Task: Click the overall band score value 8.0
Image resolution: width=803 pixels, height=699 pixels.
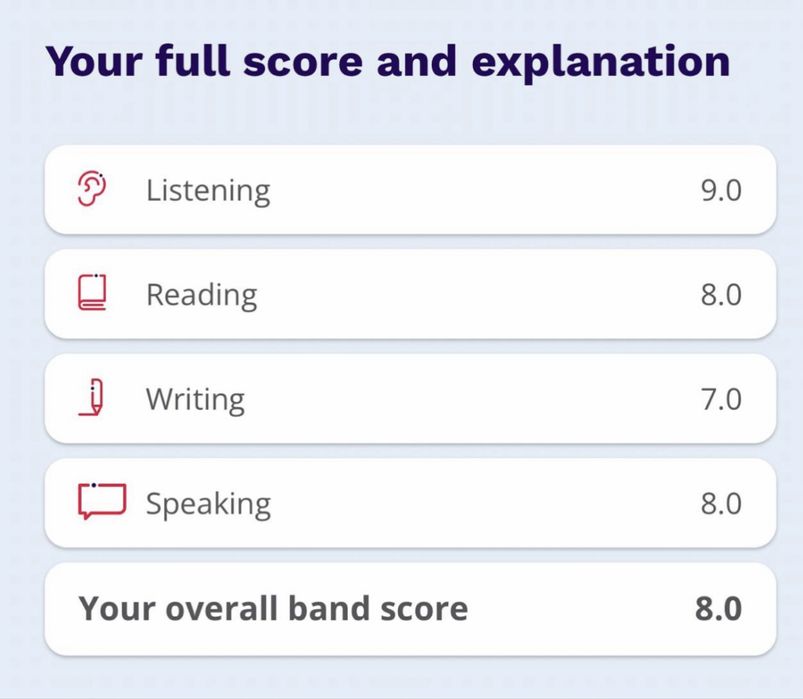Action: tap(719, 608)
